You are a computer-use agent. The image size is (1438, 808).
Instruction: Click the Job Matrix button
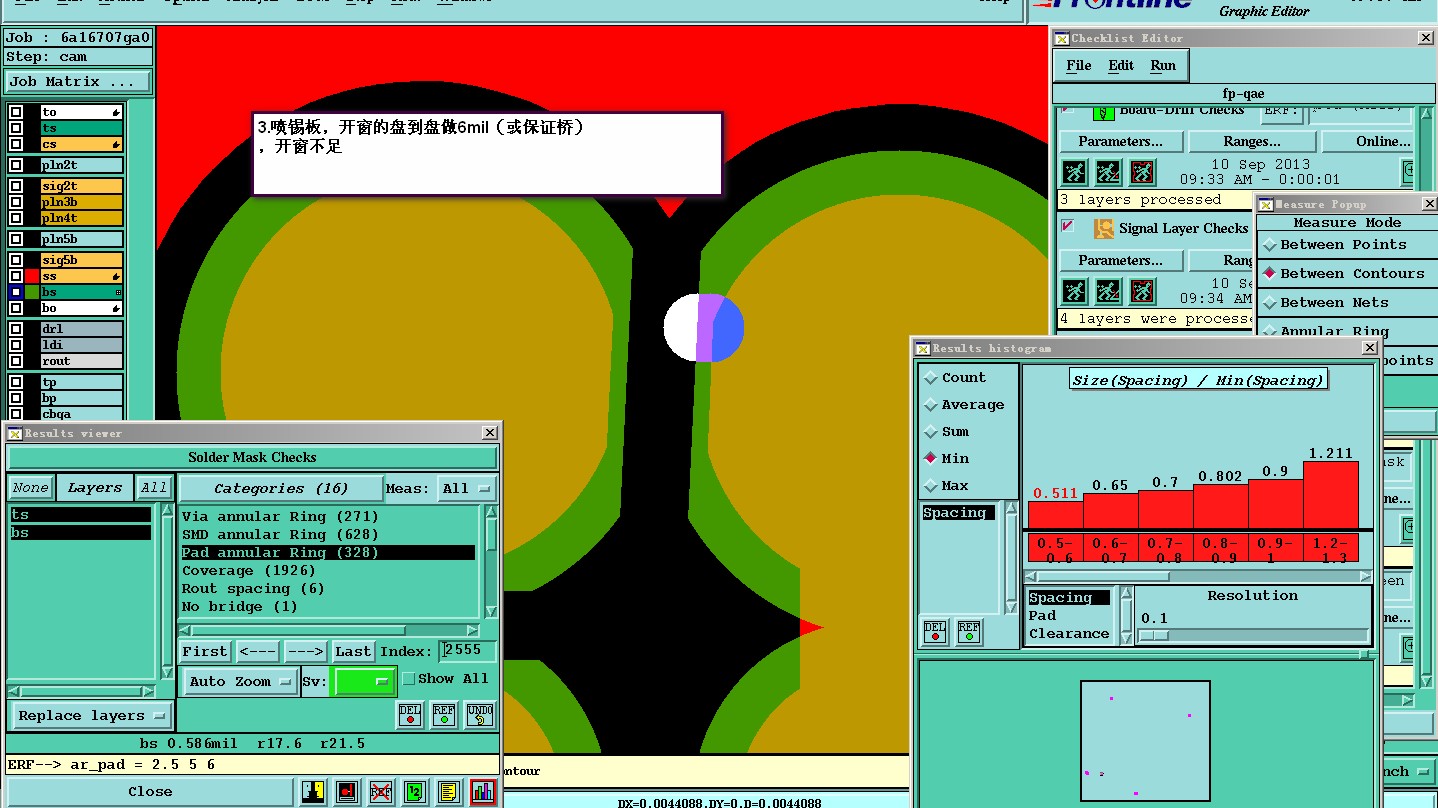tap(78, 82)
